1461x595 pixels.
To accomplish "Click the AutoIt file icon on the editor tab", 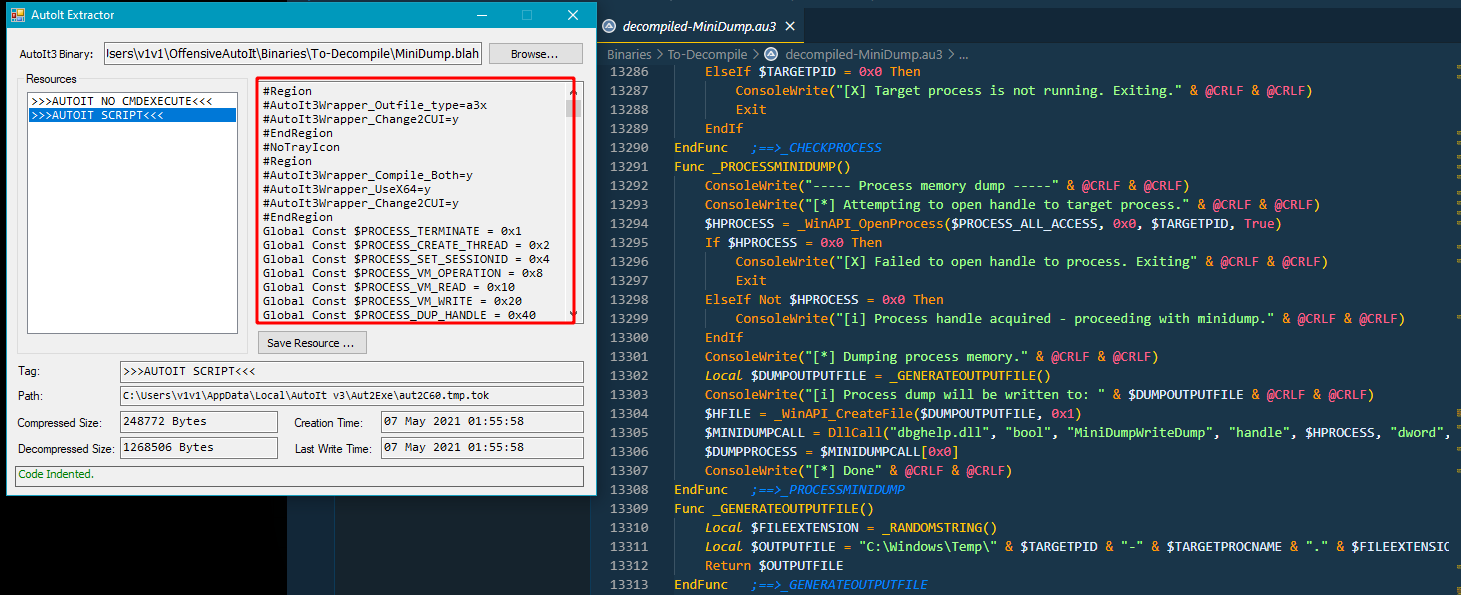I will (x=608, y=27).
